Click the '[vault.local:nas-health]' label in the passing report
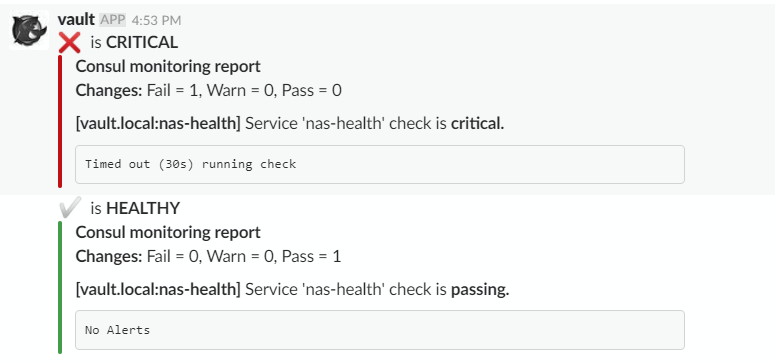Screen dimensions: 775x362 pos(158,289)
